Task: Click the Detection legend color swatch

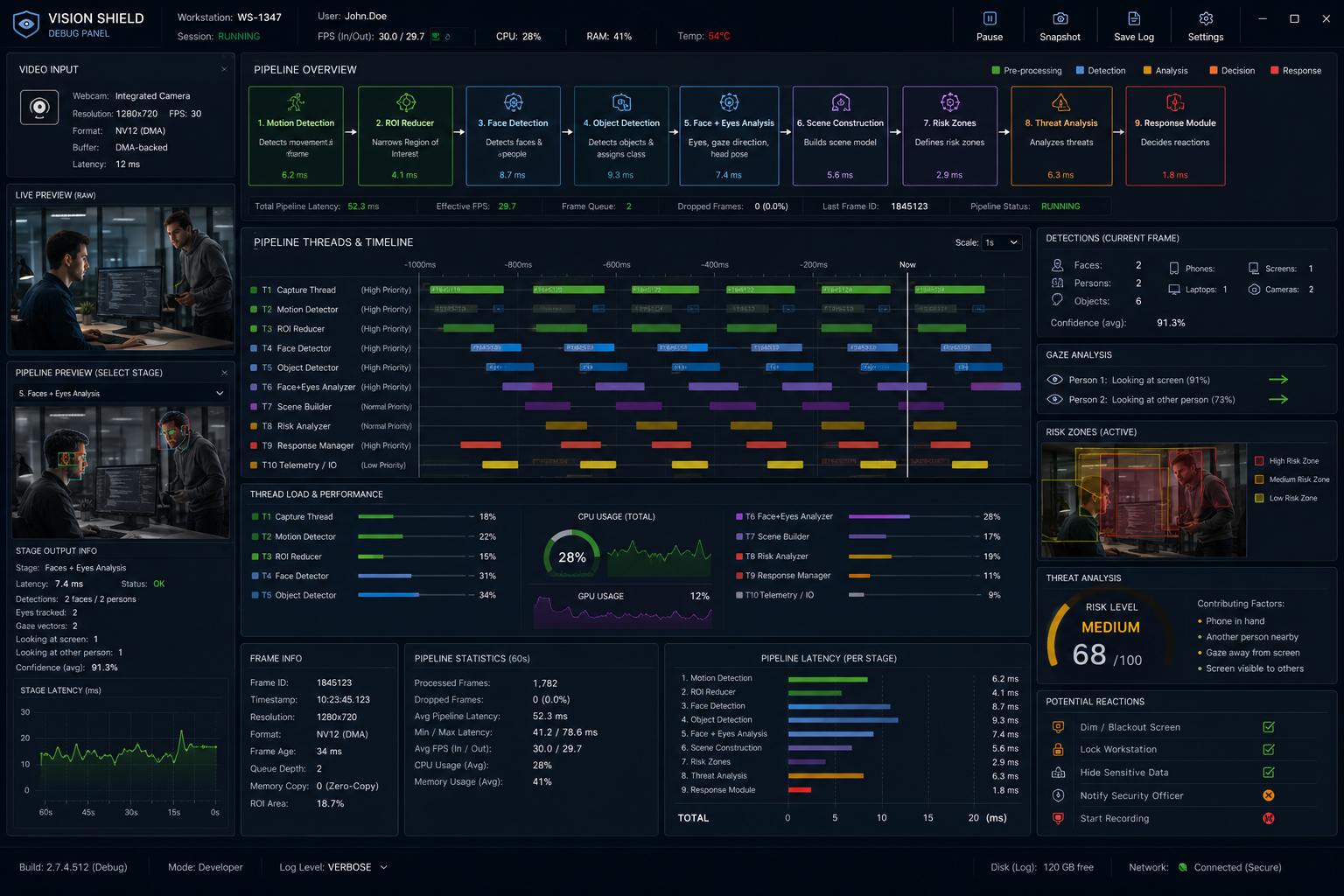Action: [x=1080, y=70]
